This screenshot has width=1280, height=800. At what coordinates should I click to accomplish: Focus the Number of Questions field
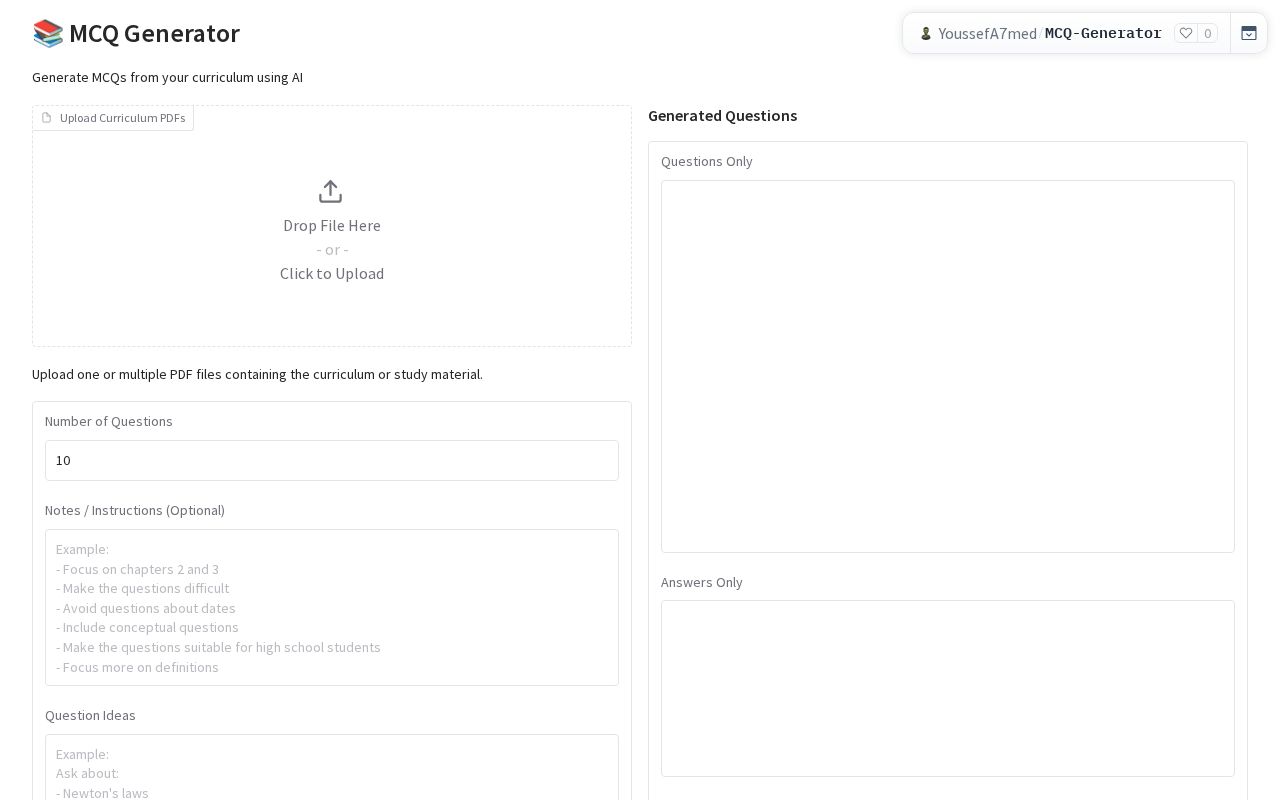click(x=332, y=460)
